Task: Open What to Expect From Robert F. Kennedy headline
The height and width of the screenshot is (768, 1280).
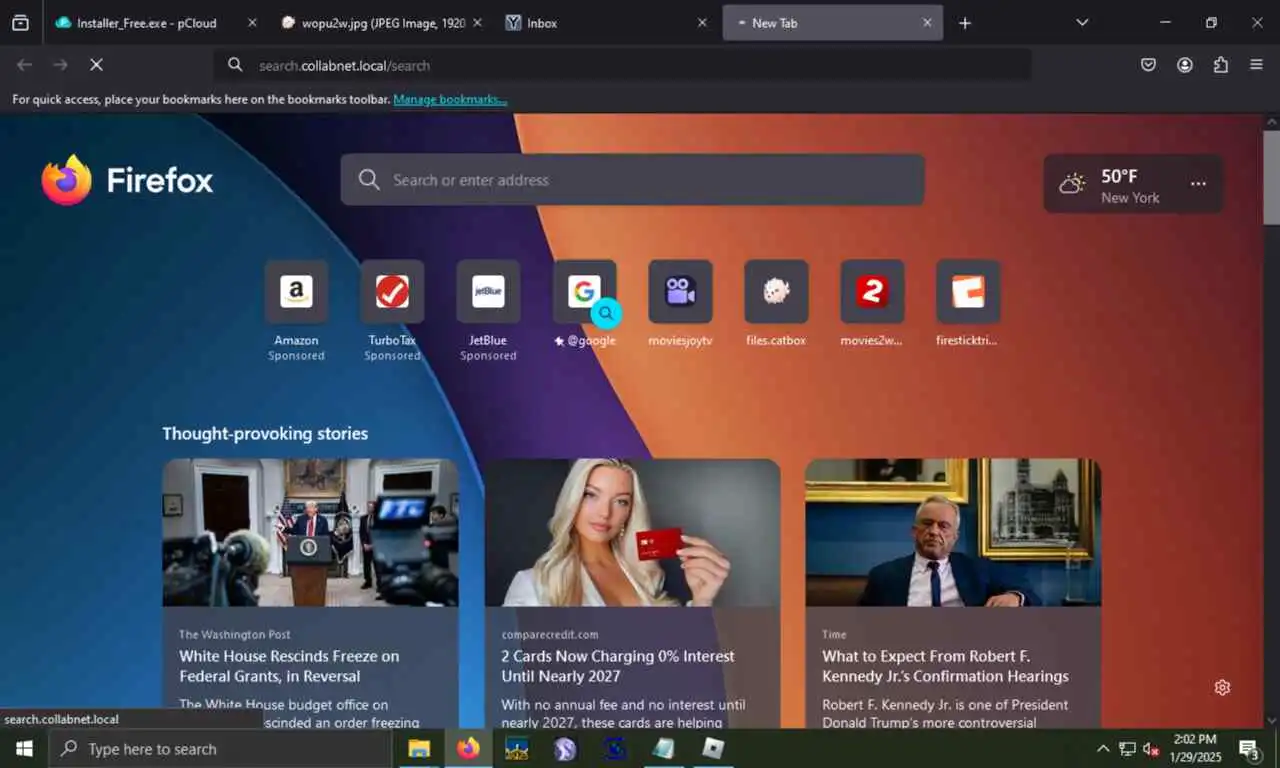Action: click(x=945, y=666)
